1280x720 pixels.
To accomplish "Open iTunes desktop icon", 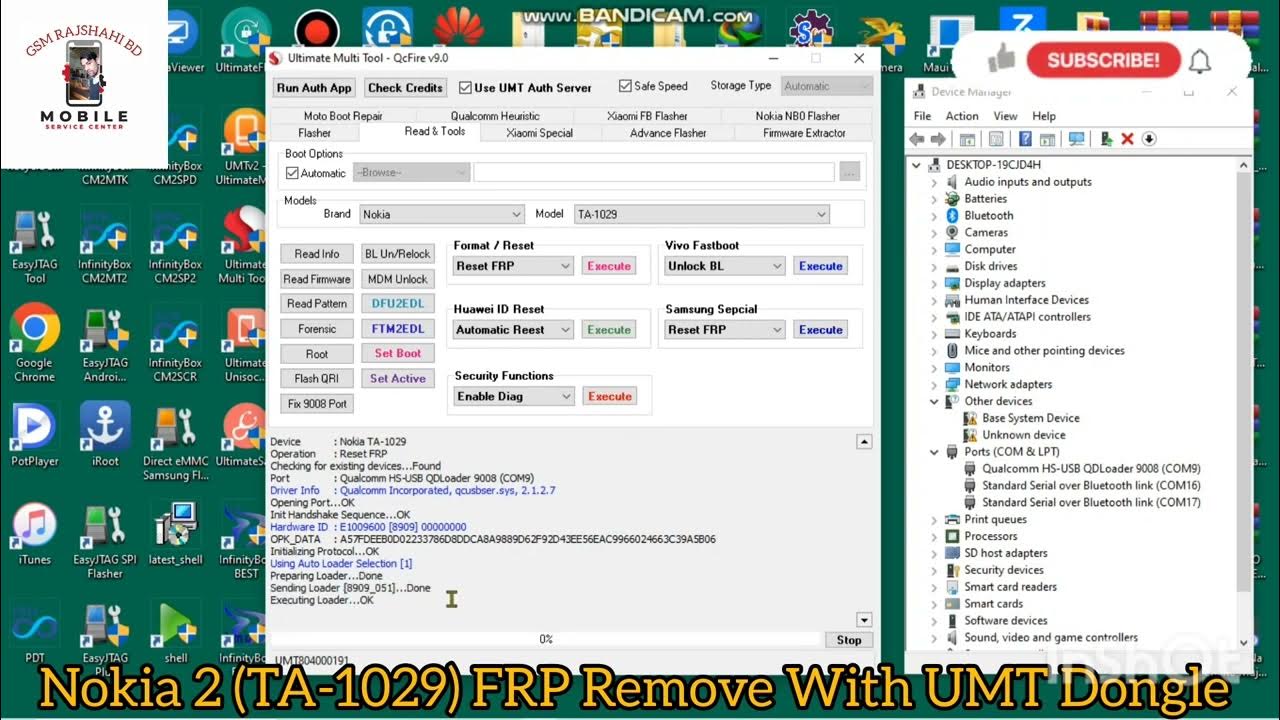I will coord(35,533).
